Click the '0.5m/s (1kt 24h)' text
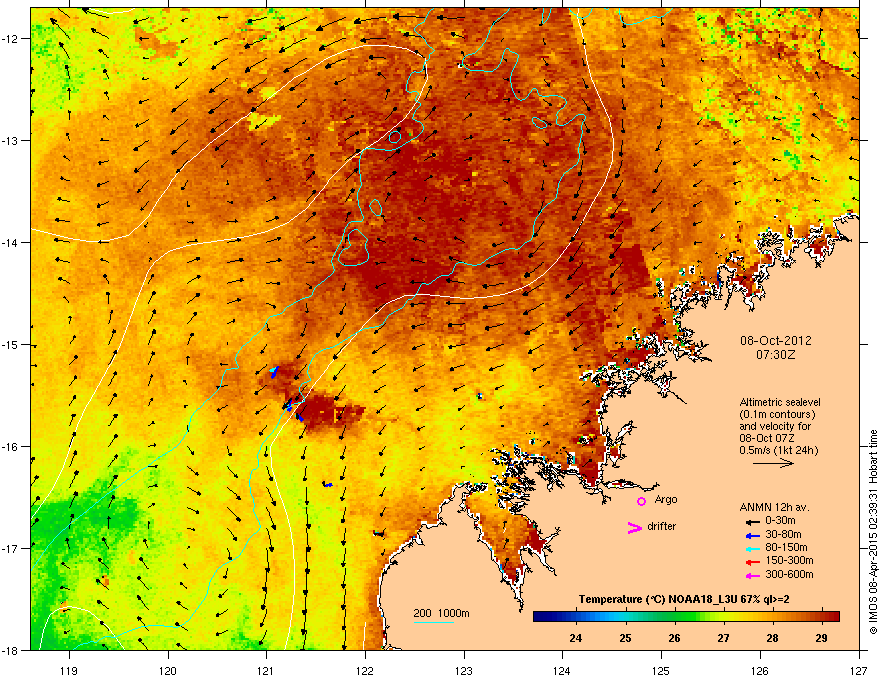 778,450
